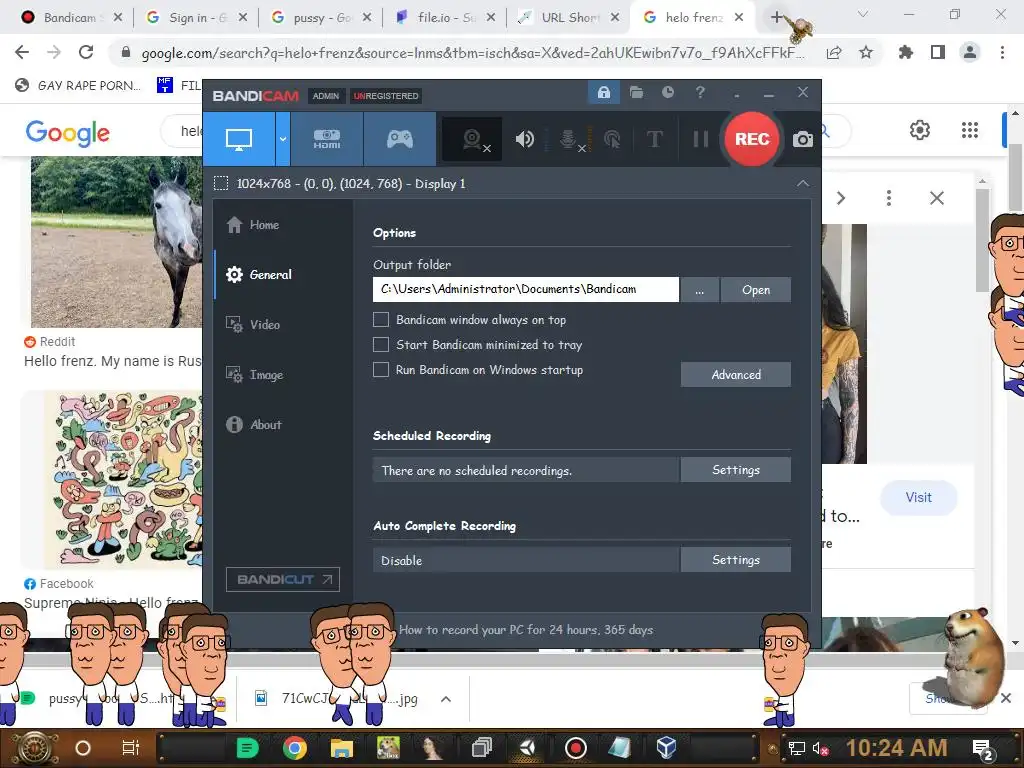
Task: Click the recording area selection rectangle icon
Action: (221, 184)
